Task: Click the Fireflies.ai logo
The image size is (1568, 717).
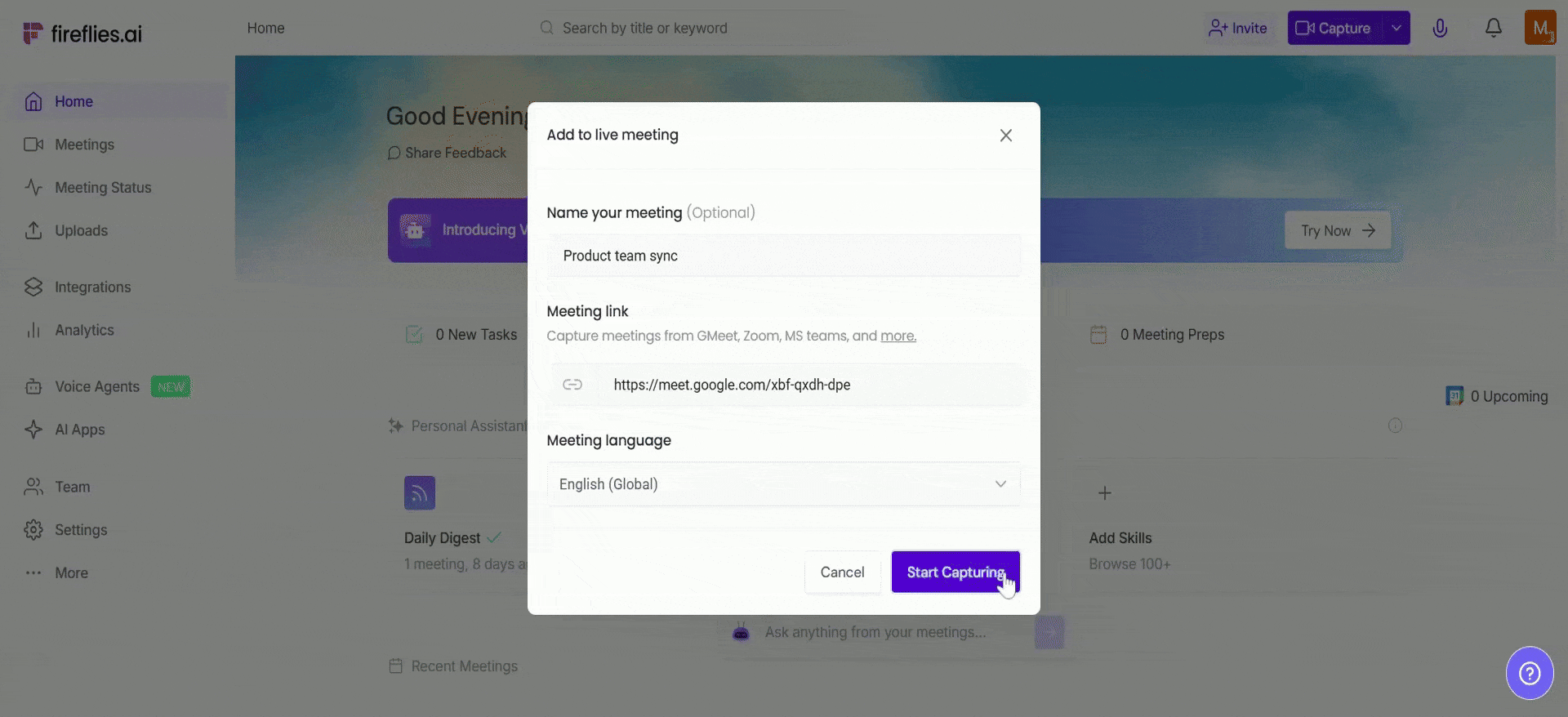Action: pyautogui.click(x=82, y=33)
